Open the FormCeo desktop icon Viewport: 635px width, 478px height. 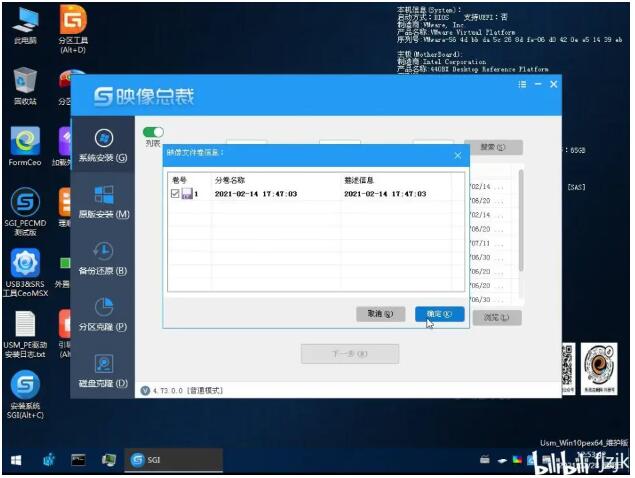pyautogui.click(x=25, y=145)
